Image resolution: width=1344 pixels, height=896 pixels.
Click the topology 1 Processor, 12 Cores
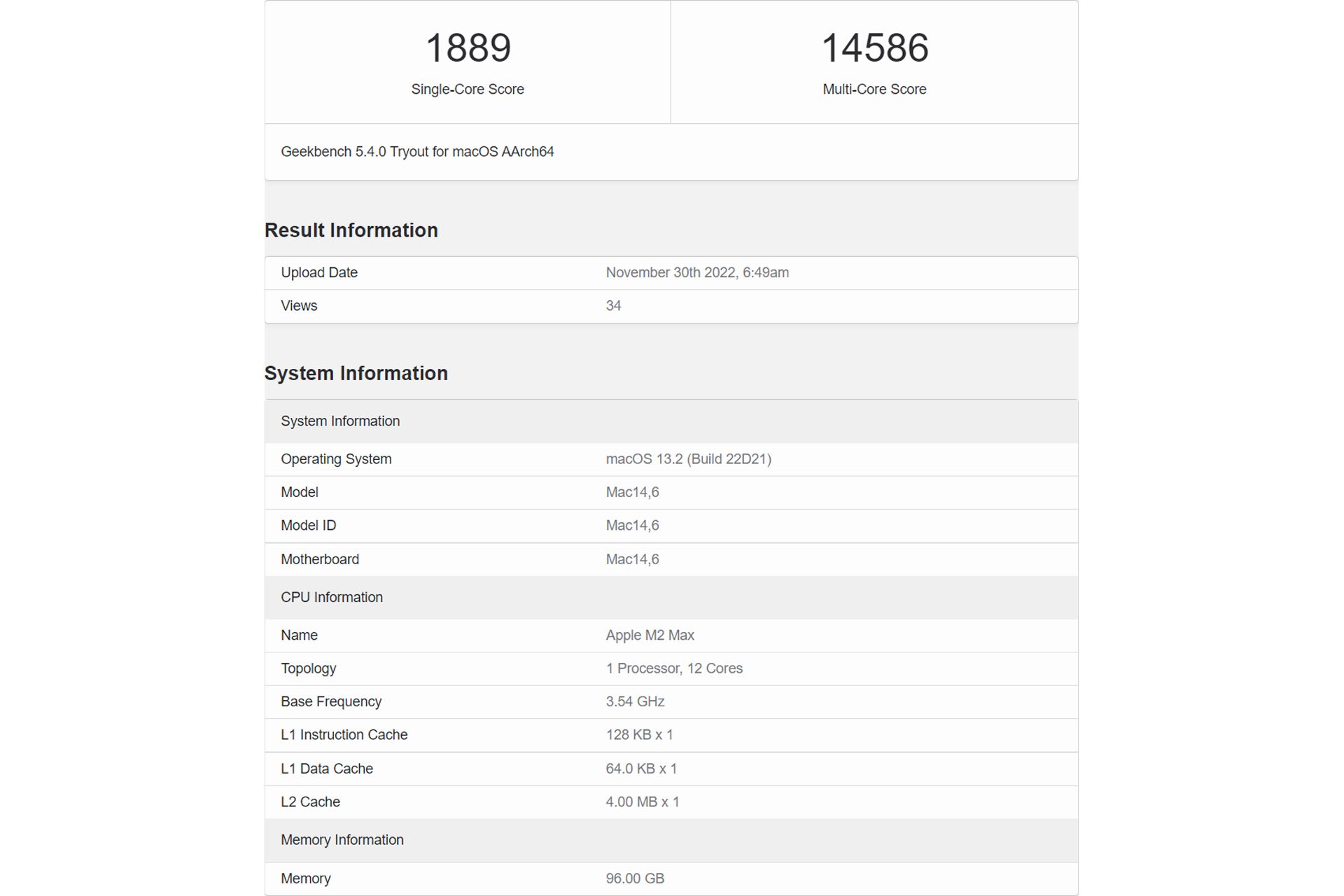coord(673,668)
